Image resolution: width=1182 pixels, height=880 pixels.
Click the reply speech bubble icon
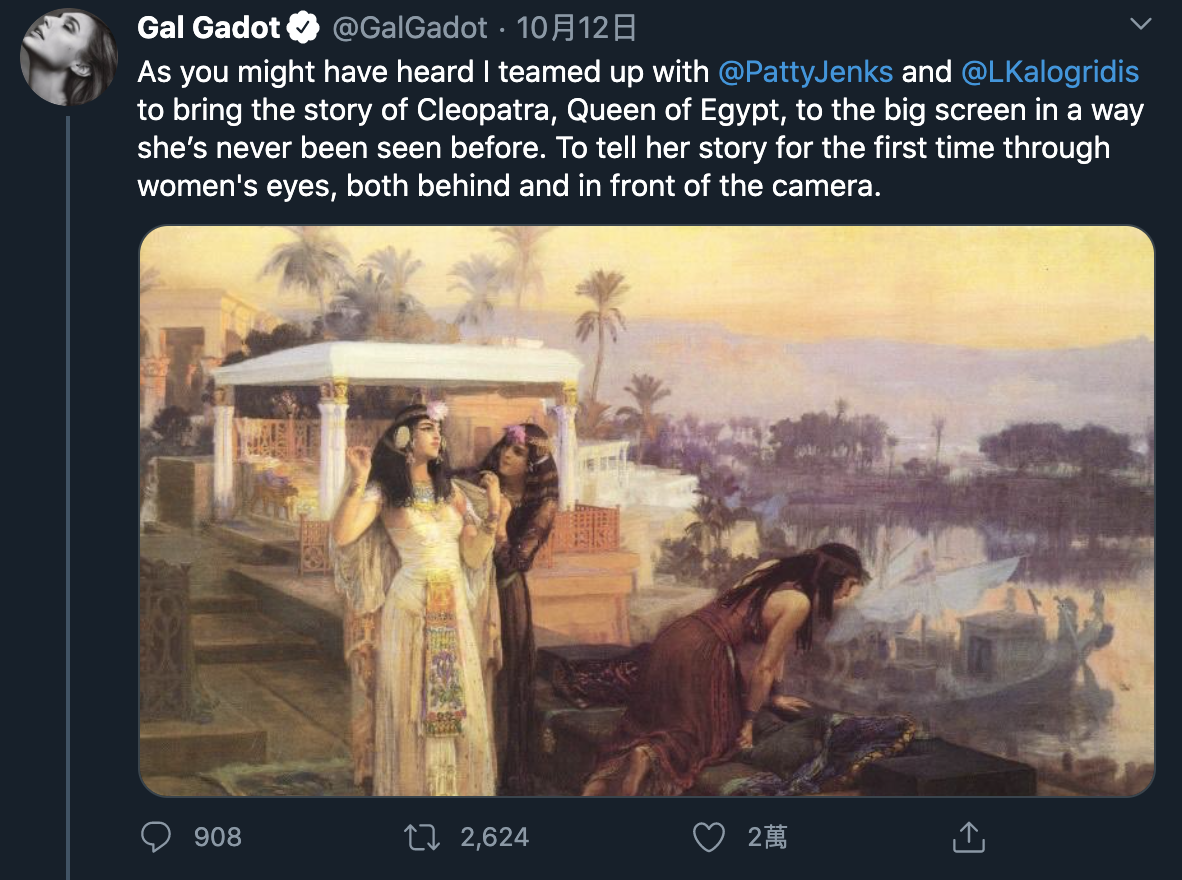point(156,836)
